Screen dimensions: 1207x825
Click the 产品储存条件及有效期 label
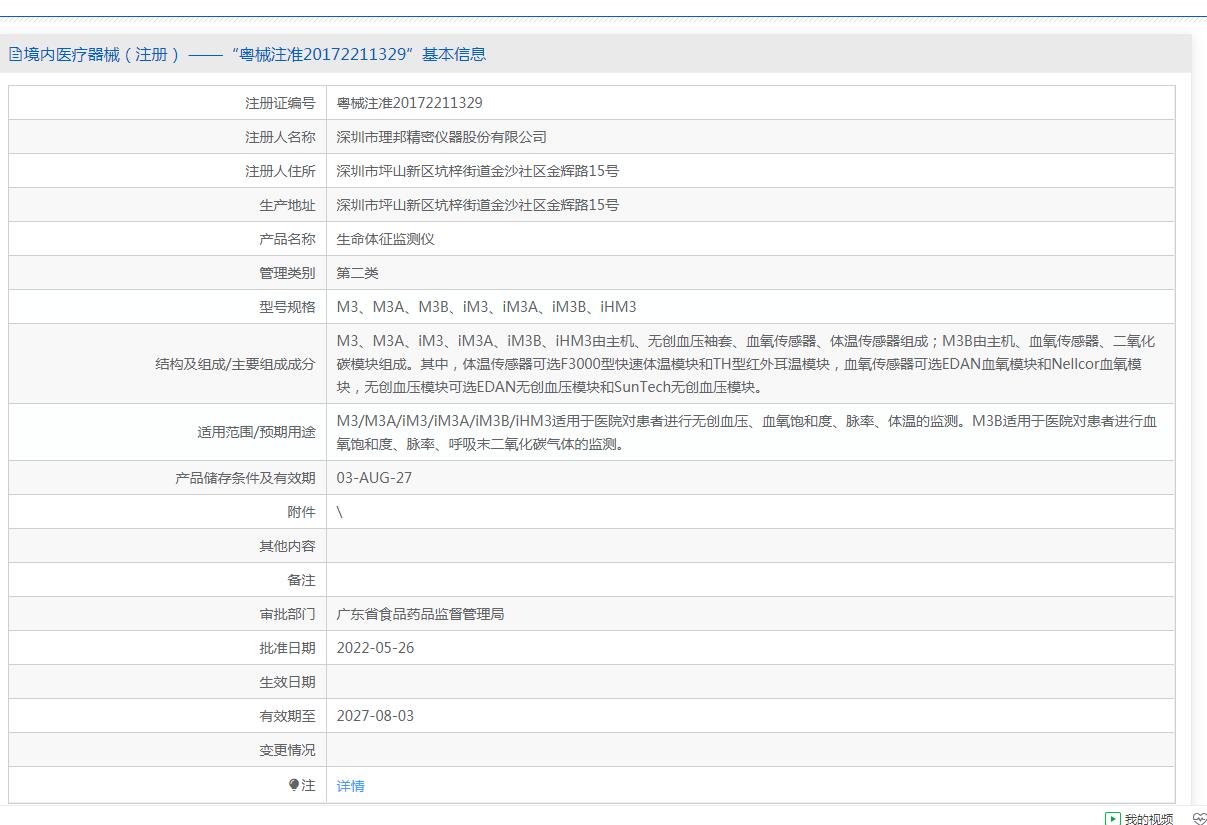(245, 478)
